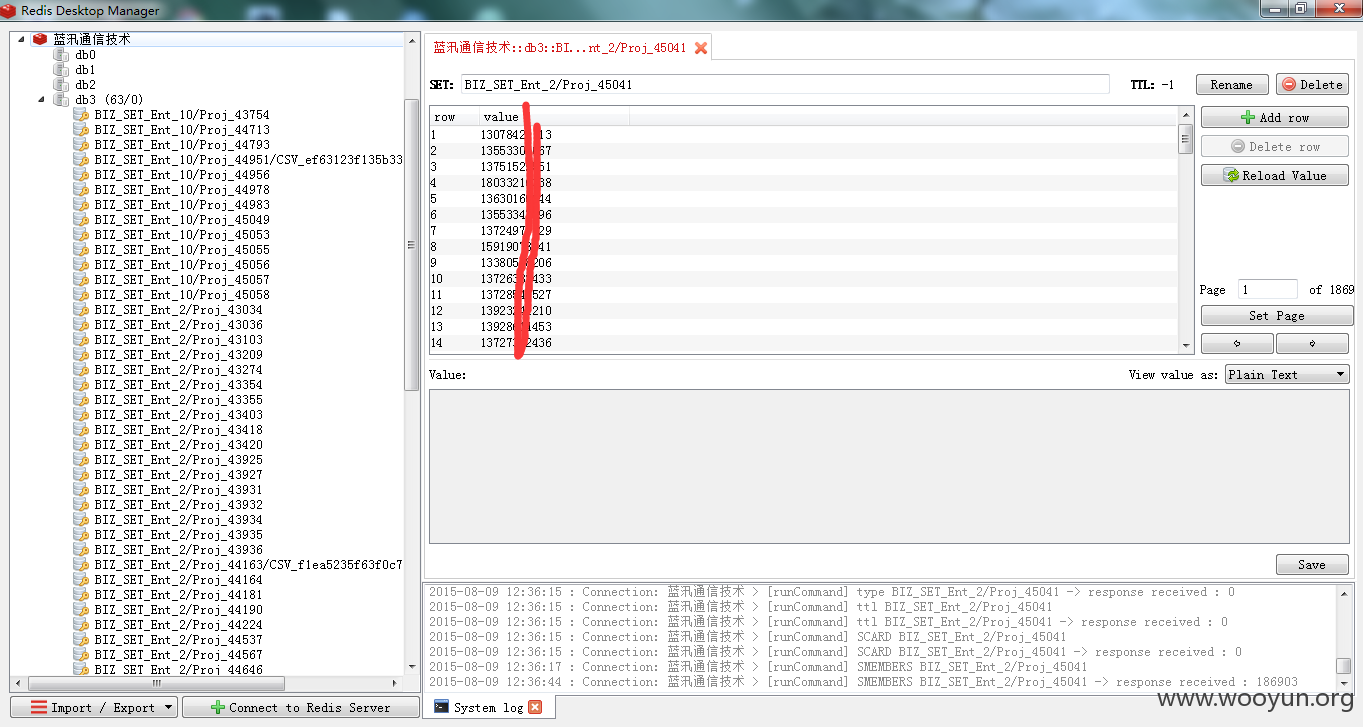Select the db1 tree item
1363x727 pixels.
(85, 70)
